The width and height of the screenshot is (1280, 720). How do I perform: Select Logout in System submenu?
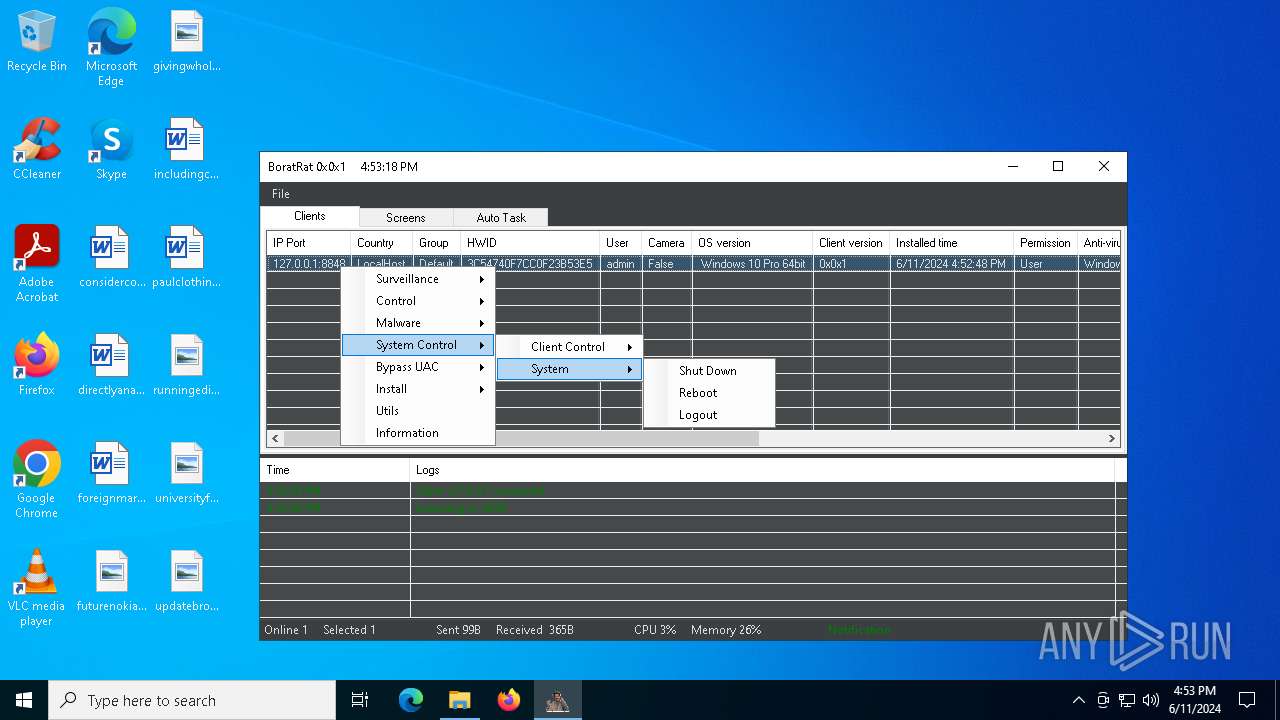coord(709,415)
